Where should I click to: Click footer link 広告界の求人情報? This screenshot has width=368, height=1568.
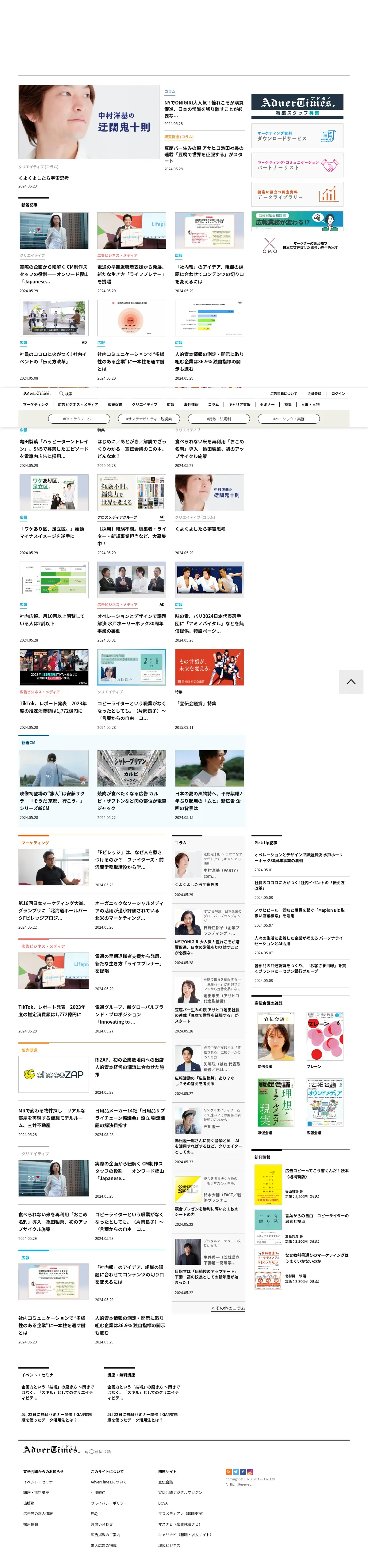pos(38,1514)
